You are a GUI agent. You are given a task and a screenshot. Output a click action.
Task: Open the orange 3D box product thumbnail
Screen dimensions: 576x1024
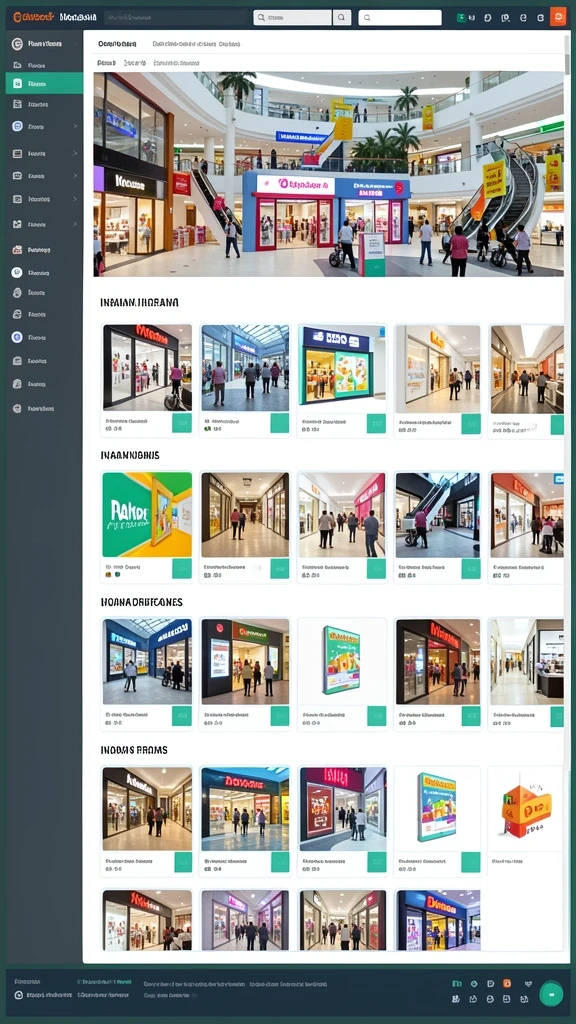click(526, 808)
